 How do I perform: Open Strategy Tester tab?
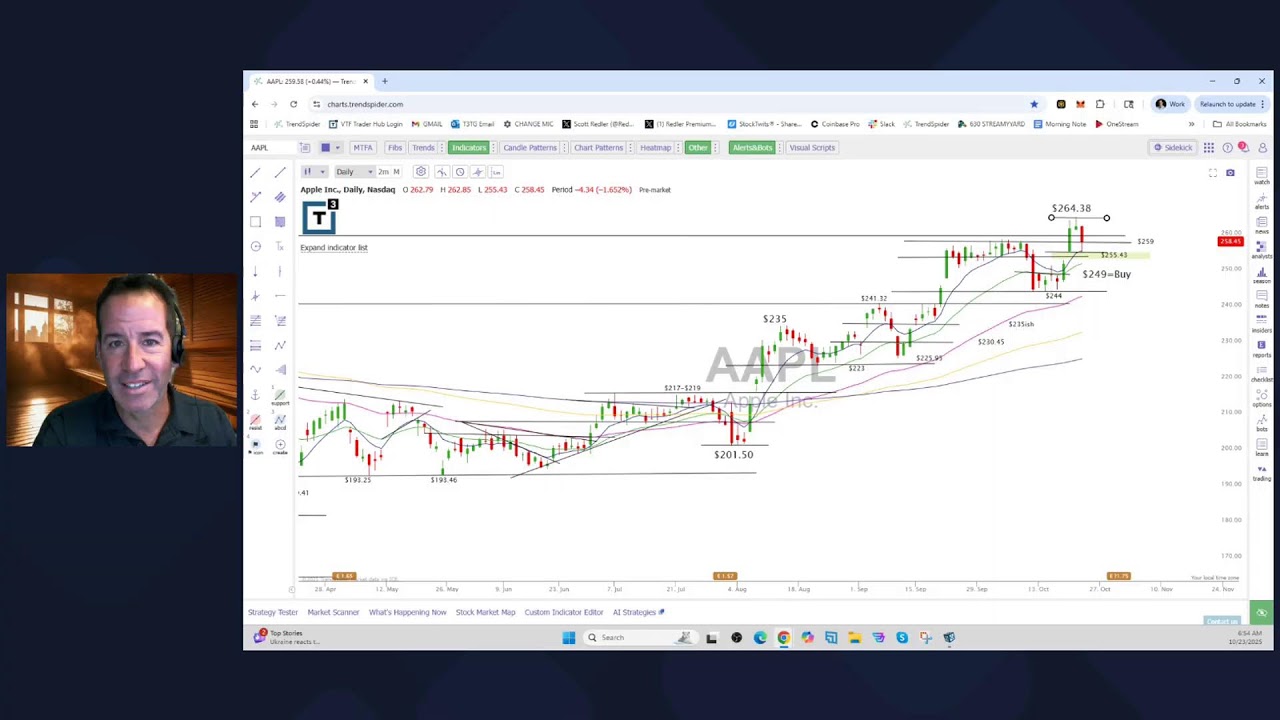coord(273,612)
